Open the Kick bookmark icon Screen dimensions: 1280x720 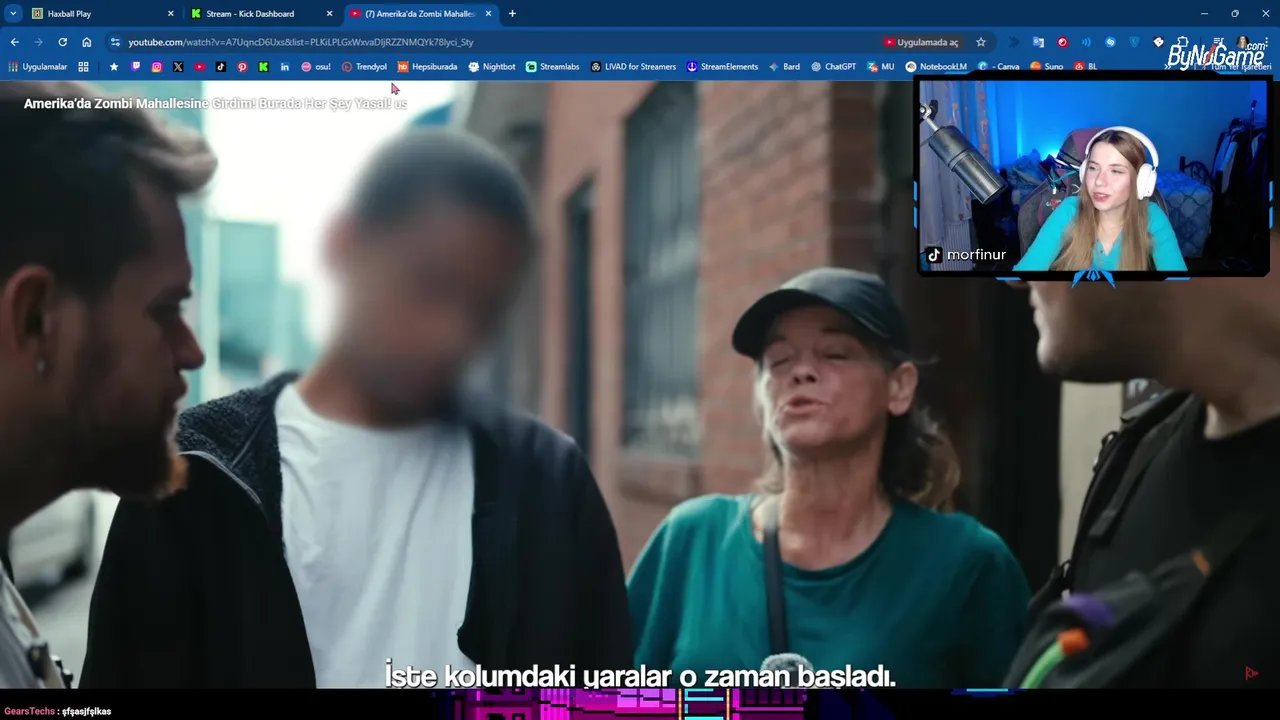coord(263,67)
